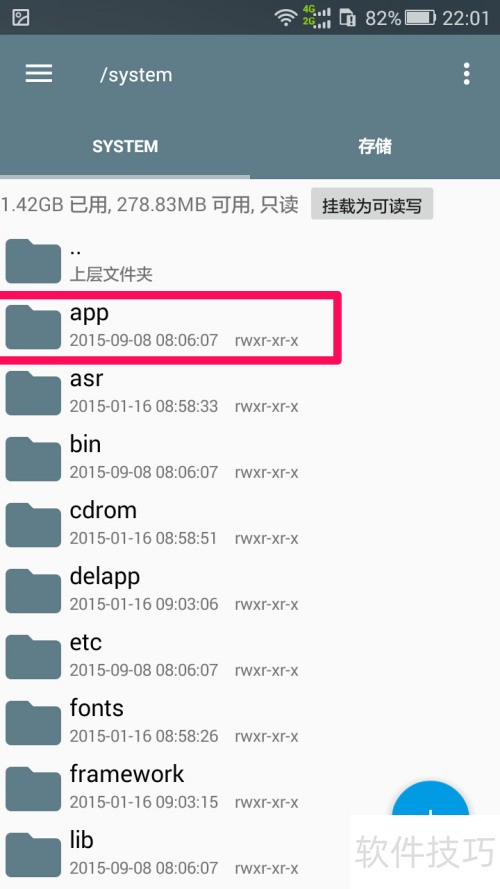500x889 pixels.
Task: Tap the picture notification icon in status bar
Action: pyautogui.click(x=21, y=18)
